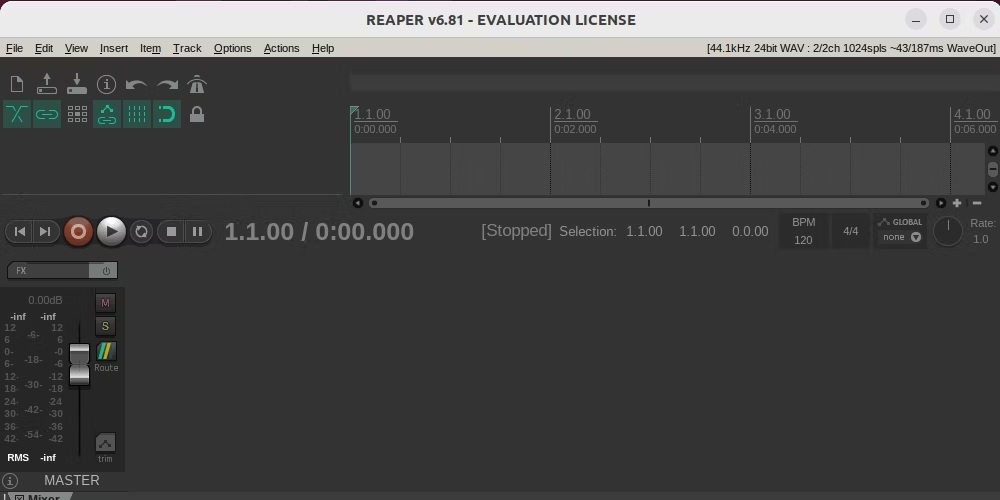
Task: Toggle item grouping chain-link icon
Action: click(47, 114)
